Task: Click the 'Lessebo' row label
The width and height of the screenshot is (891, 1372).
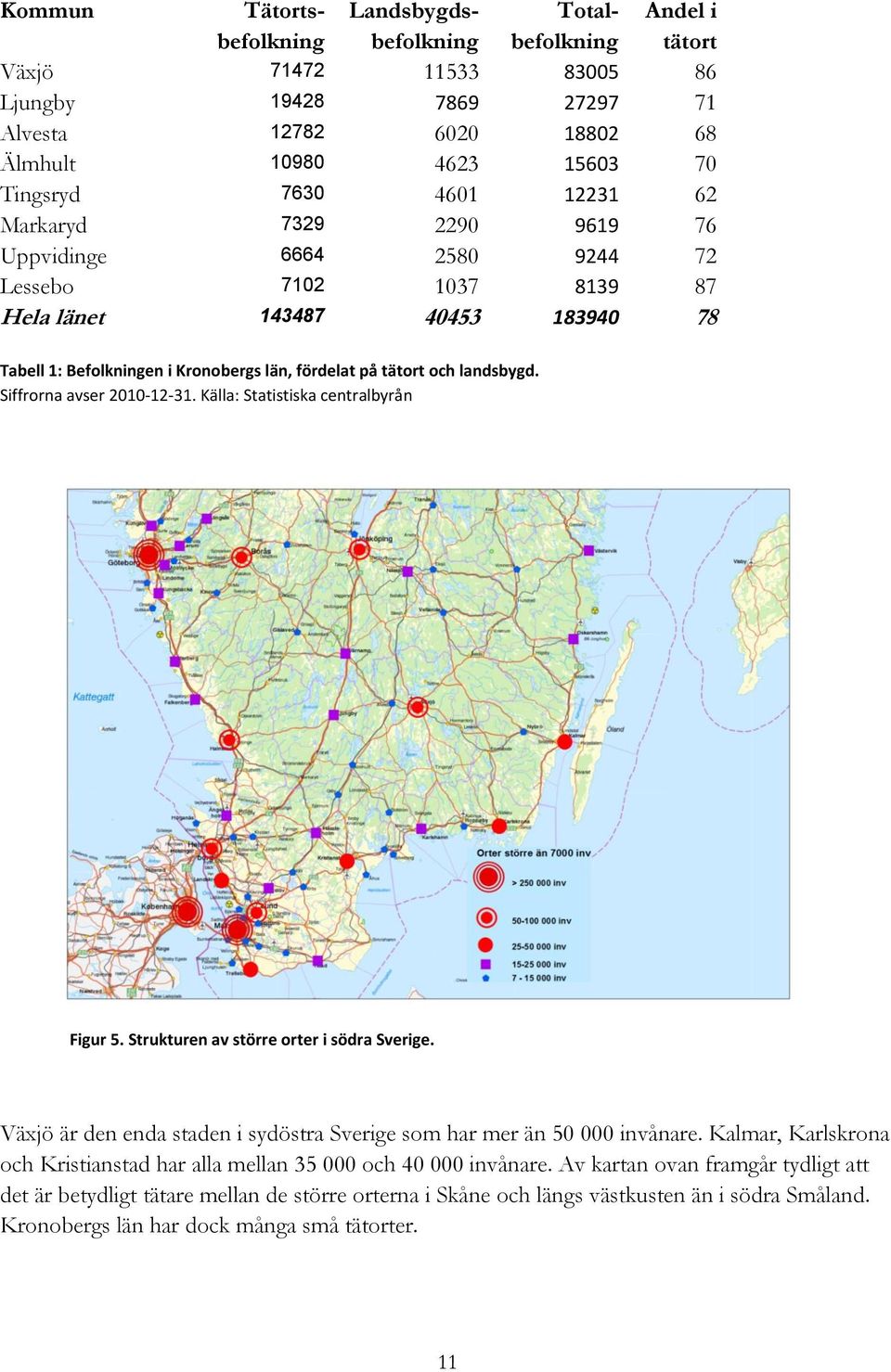Action: (37, 287)
